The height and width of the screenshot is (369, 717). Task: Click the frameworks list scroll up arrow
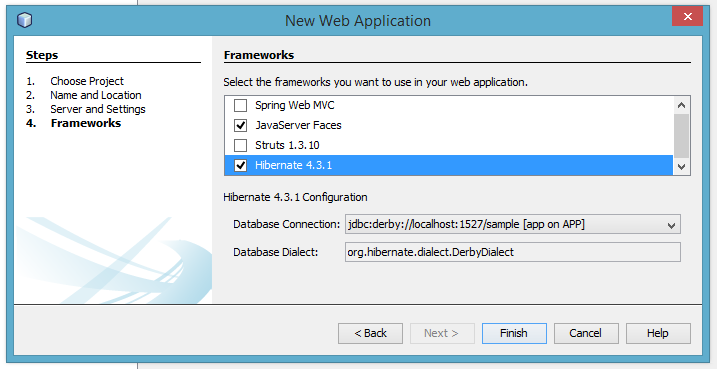(x=681, y=105)
